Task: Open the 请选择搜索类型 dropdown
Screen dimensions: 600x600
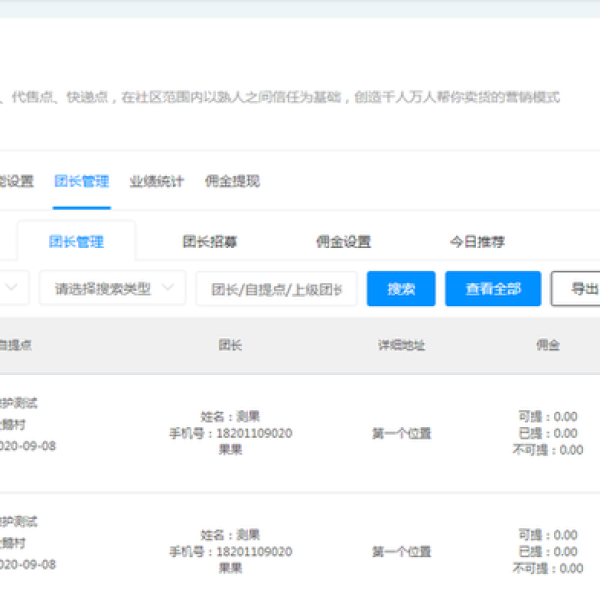Action: pyautogui.click(x=103, y=289)
